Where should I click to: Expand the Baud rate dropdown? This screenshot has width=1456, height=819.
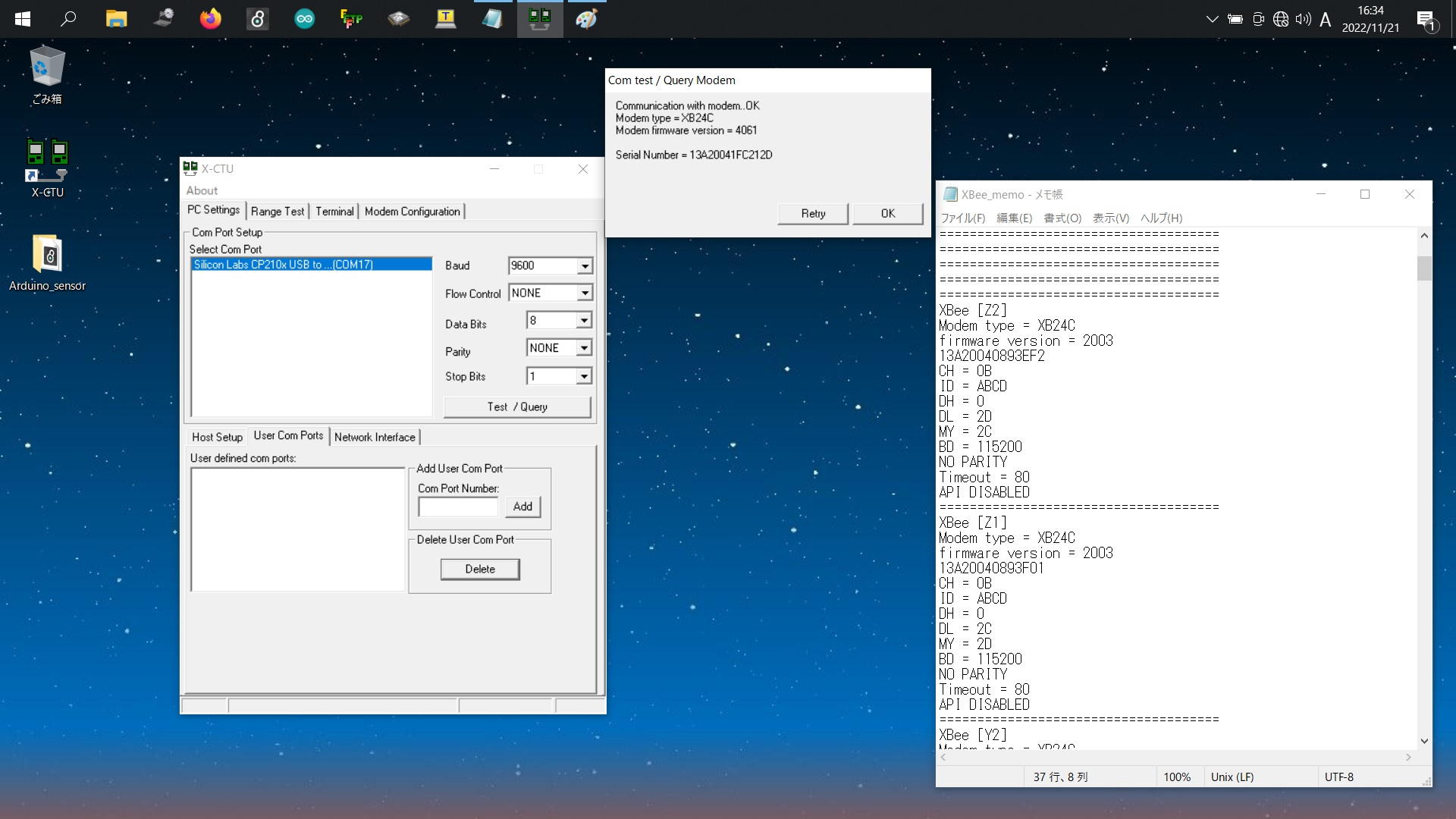pyautogui.click(x=584, y=266)
